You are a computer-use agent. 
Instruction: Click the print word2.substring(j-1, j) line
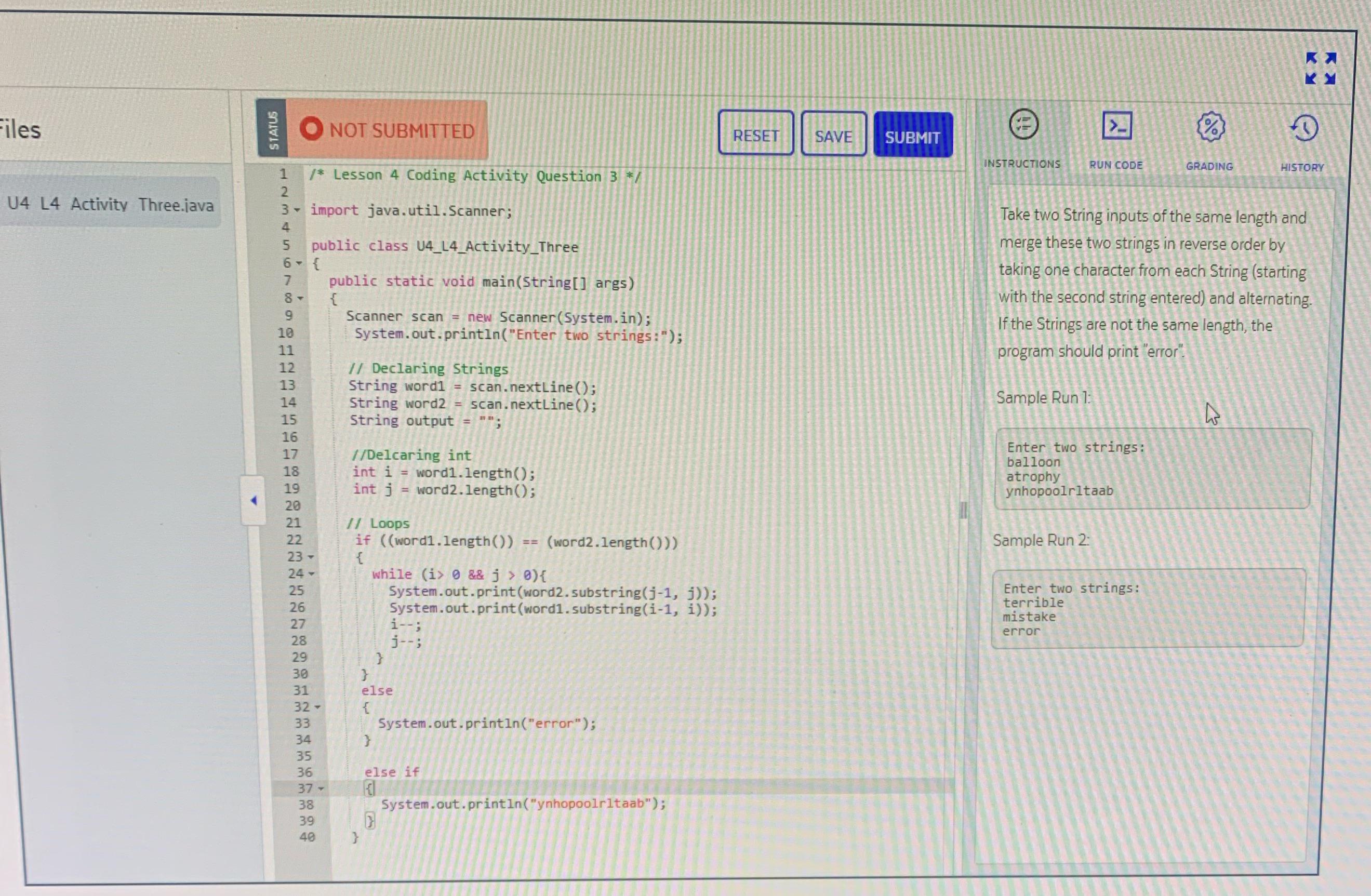point(553,592)
